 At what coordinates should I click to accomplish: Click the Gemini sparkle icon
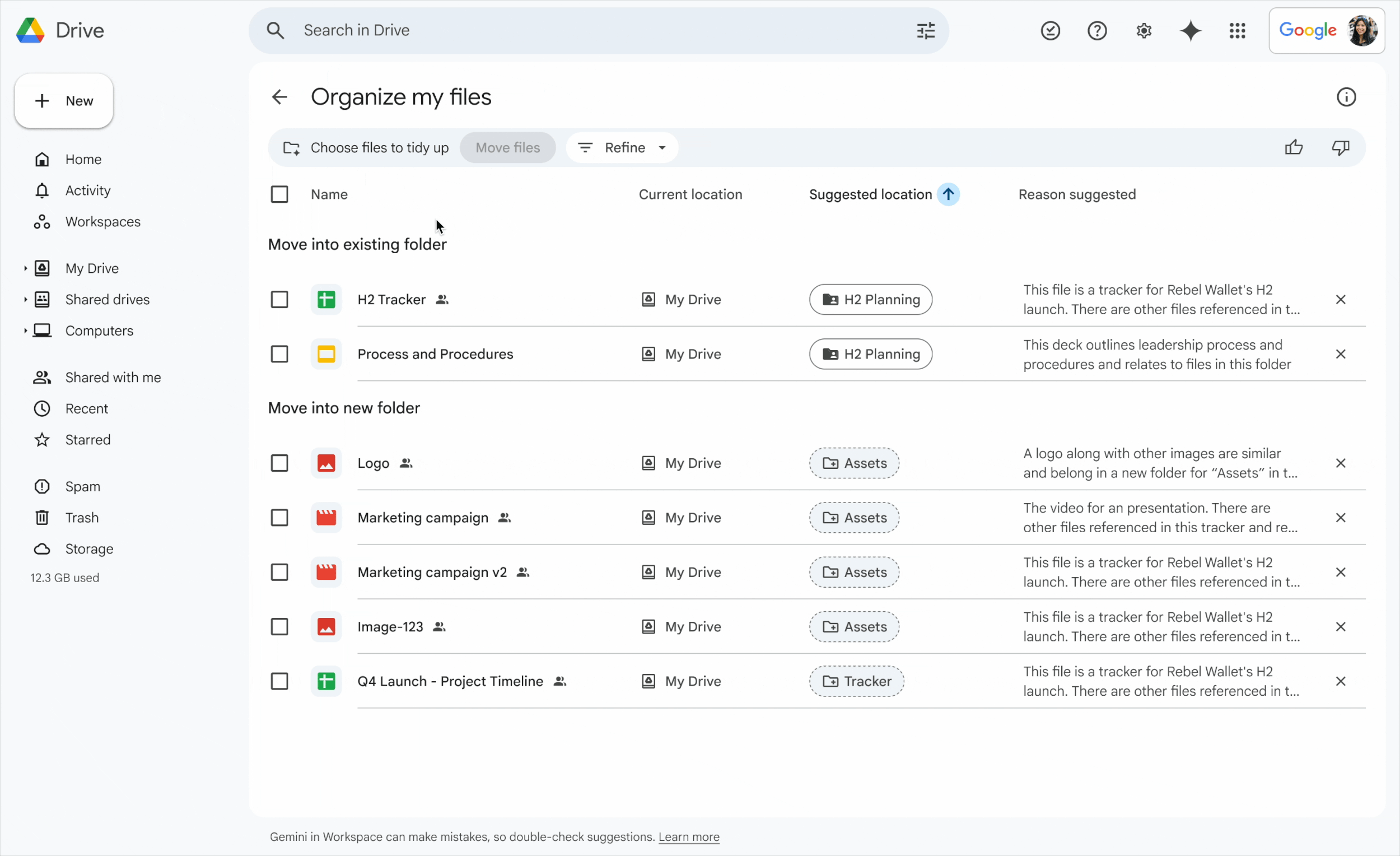[x=1191, y=31]
